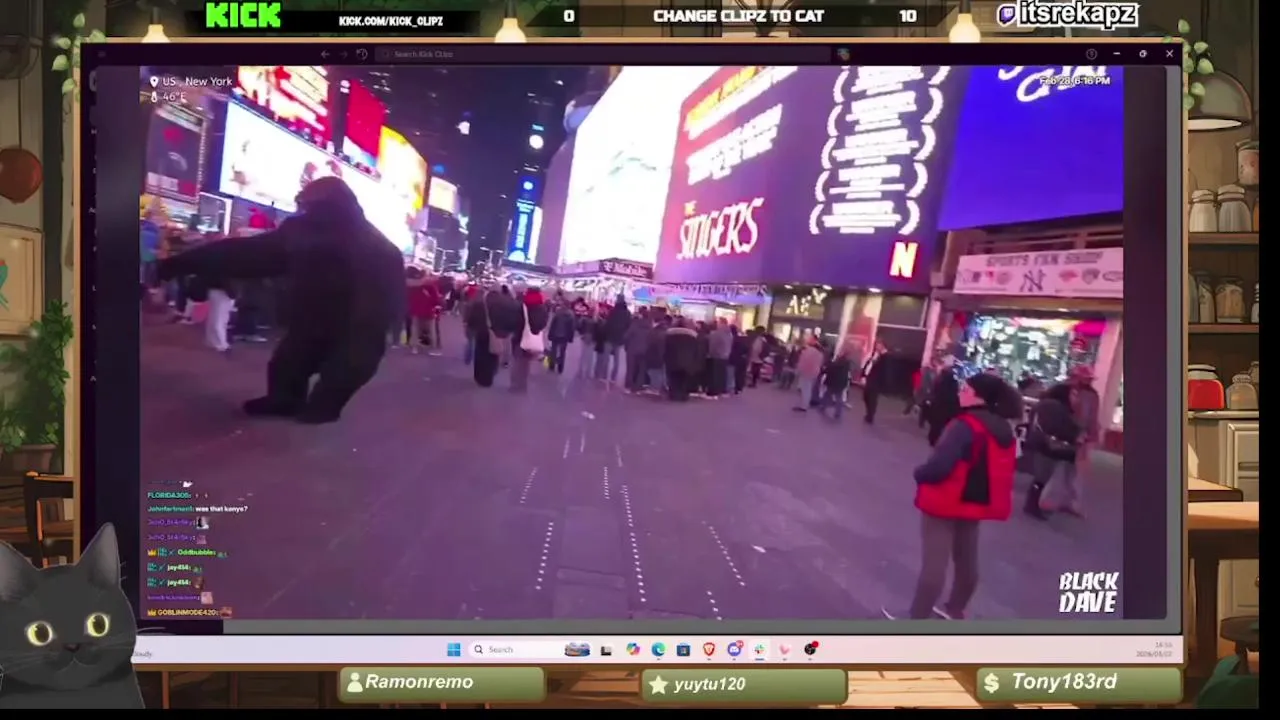The height and width of the screenshot is (720, 1280).
Task: Click chat message 'was that kanye?'
Action: coord(221,509)
